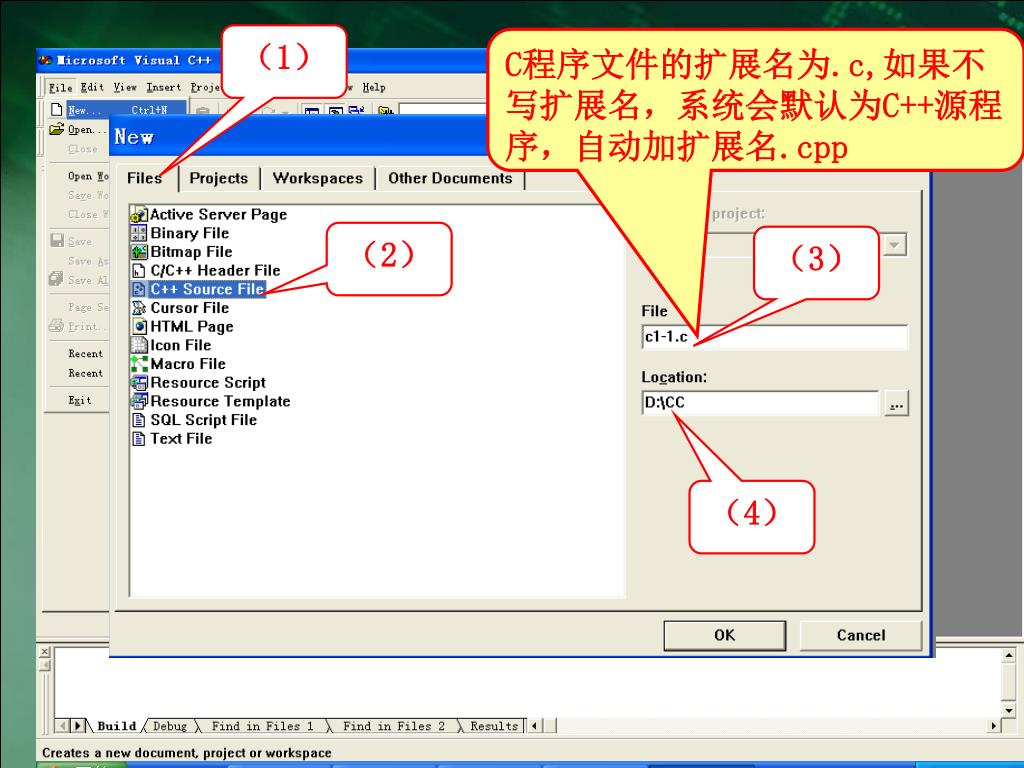Select the Resource Template icon
1024x768 pixels.
[x=139, y=401]
